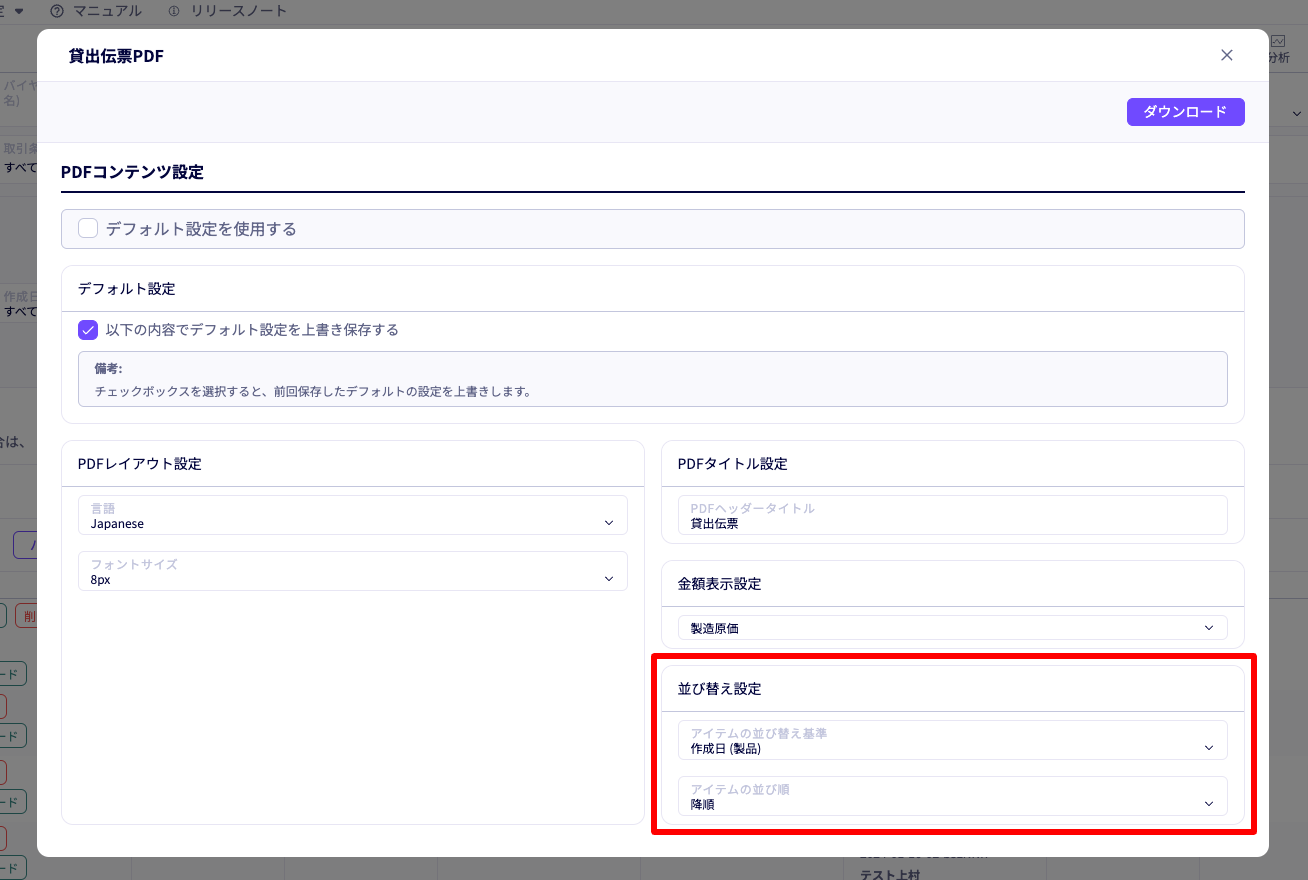Viewport: 1308px width, 880px height.
Task: Open the アイテムの並び順 dropdown
Action: click(953, 796)
